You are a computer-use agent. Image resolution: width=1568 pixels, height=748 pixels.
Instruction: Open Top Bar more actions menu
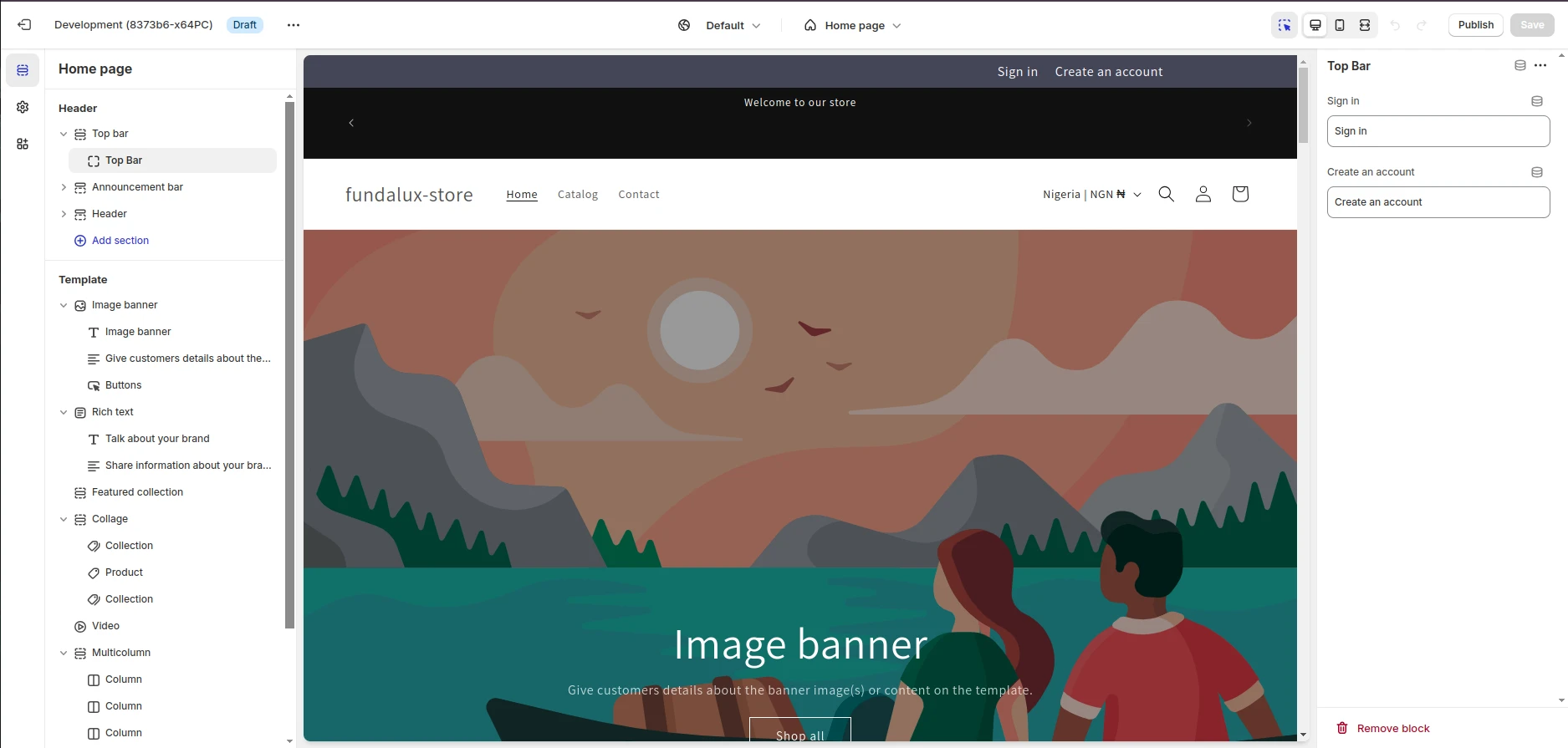click(1540, 65)
